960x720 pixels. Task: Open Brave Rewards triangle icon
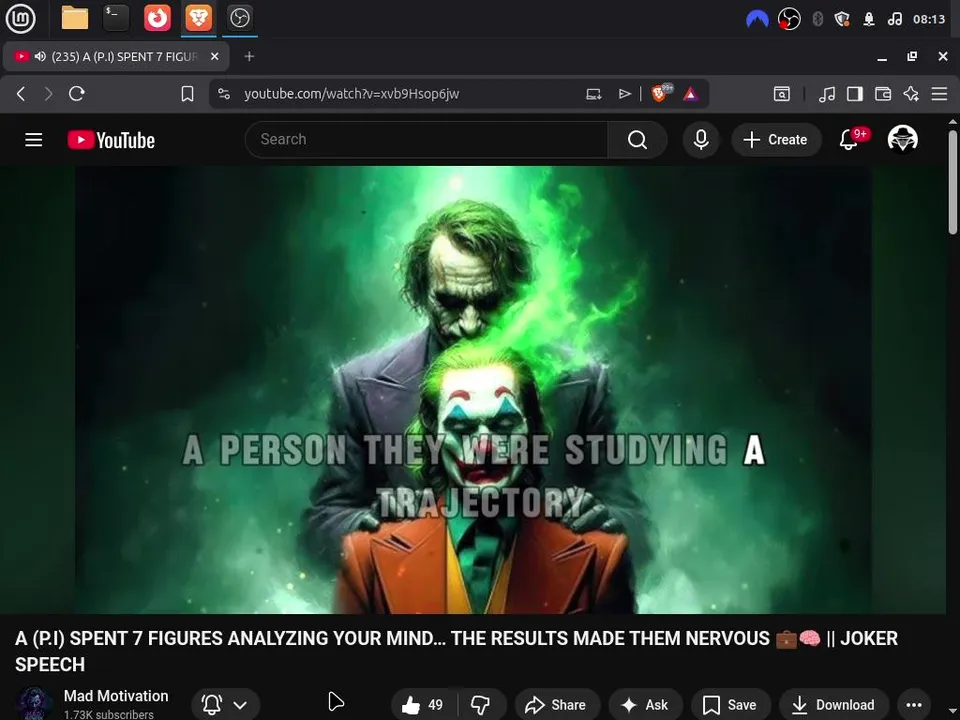pyautogui.click(x=690, y=94)
